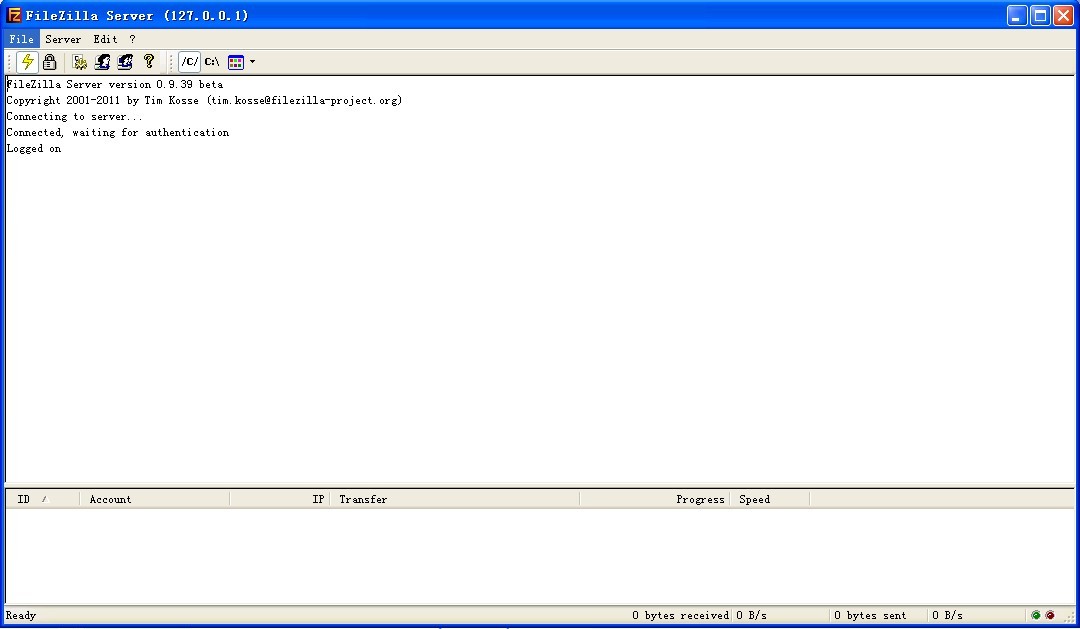Open the Groups editor icon

click(x=125, y=62)
